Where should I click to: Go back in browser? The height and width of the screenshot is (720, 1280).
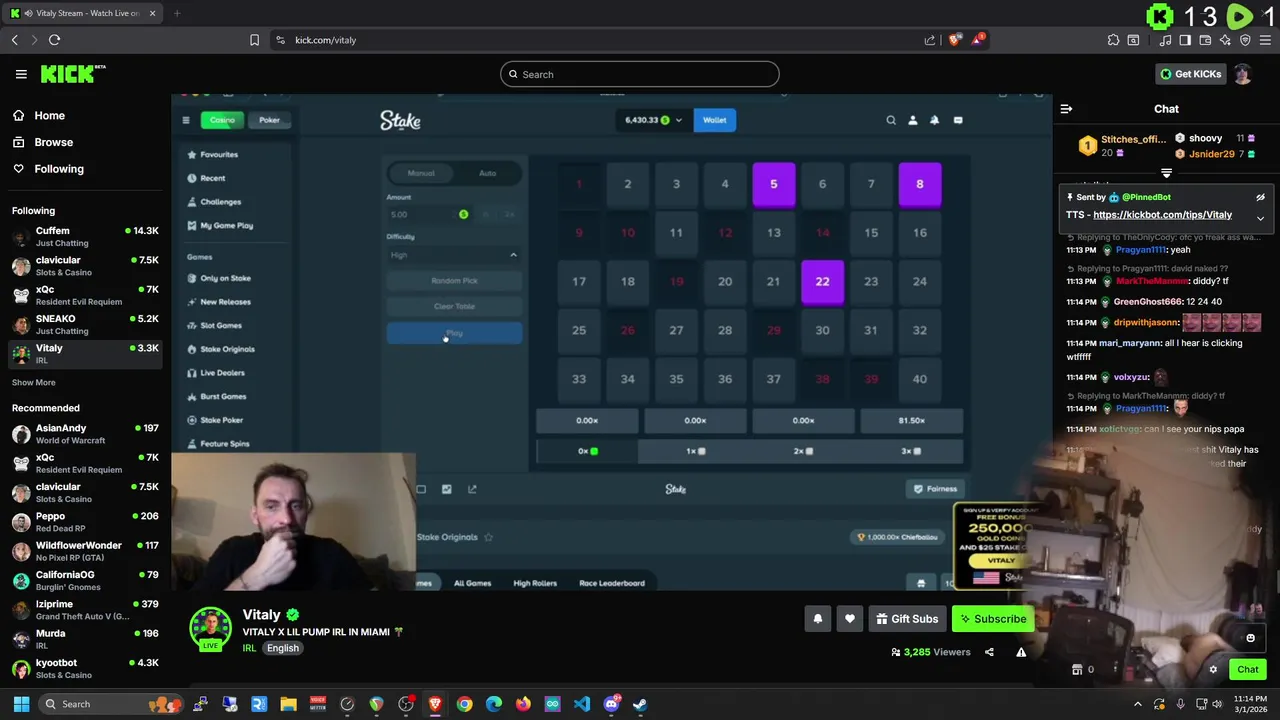[14, 40]
